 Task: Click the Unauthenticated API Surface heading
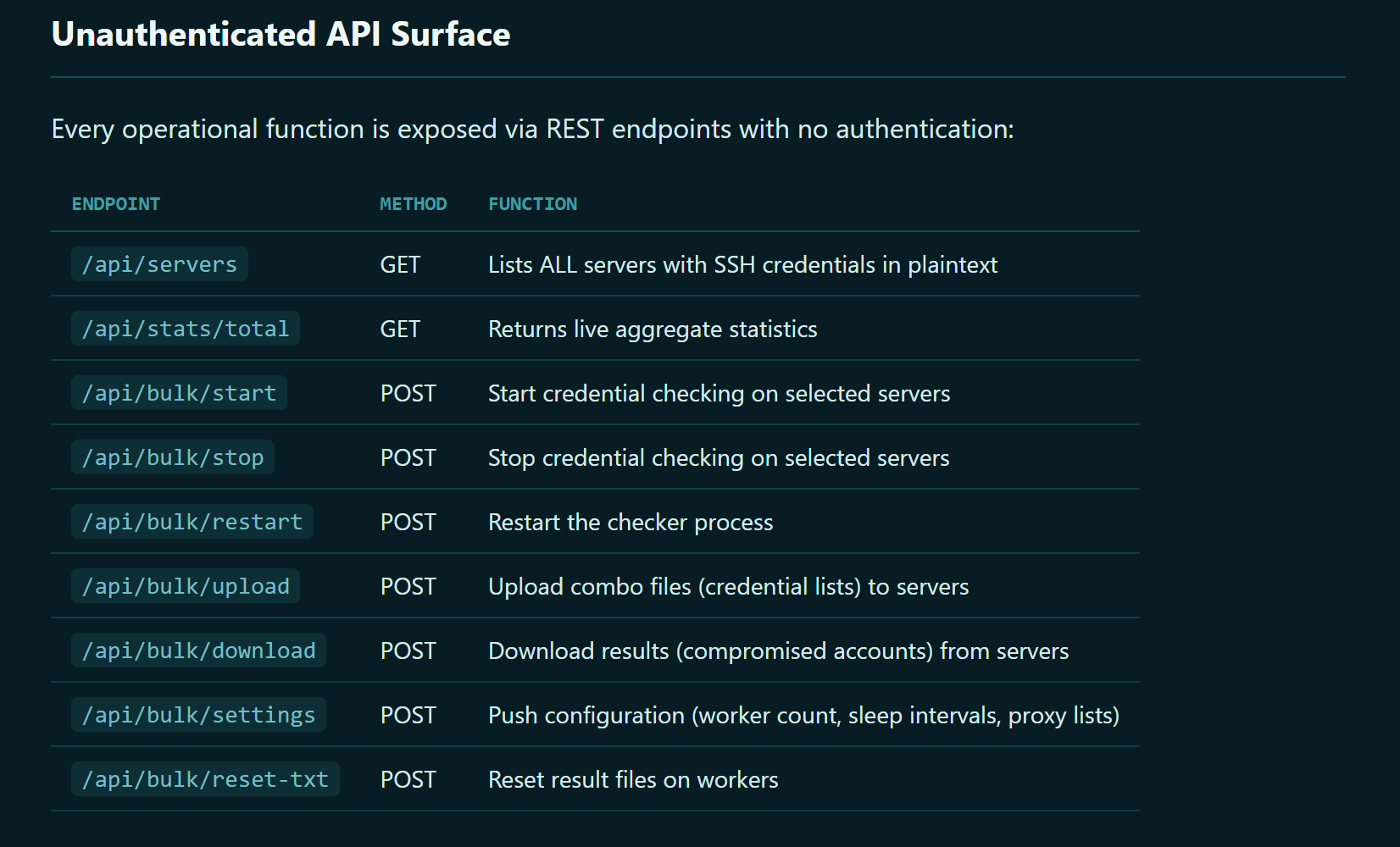(x=281, y=35)
